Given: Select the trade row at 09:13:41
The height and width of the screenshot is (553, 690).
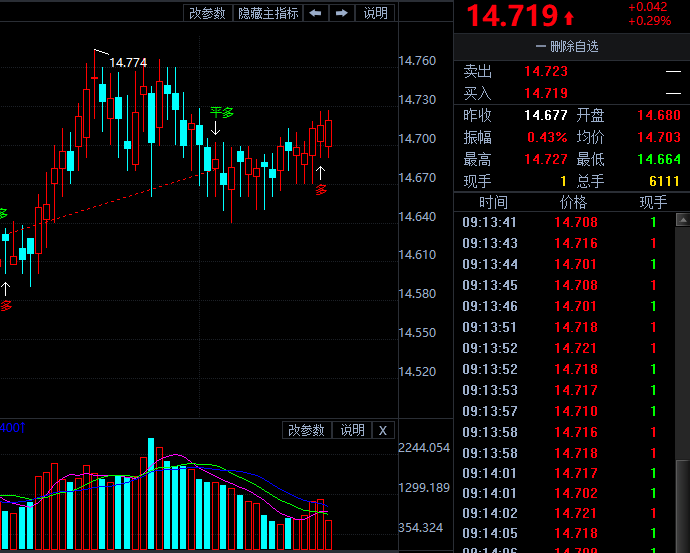Looking at the screenshot, I should pyautogui.click(x=564, y=222).
